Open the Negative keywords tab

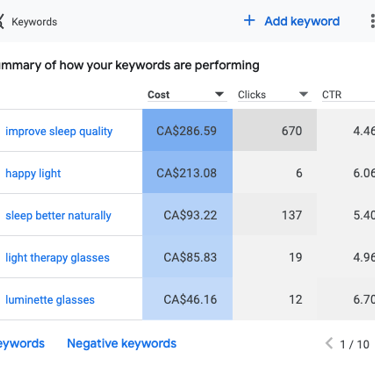[122, 343]
